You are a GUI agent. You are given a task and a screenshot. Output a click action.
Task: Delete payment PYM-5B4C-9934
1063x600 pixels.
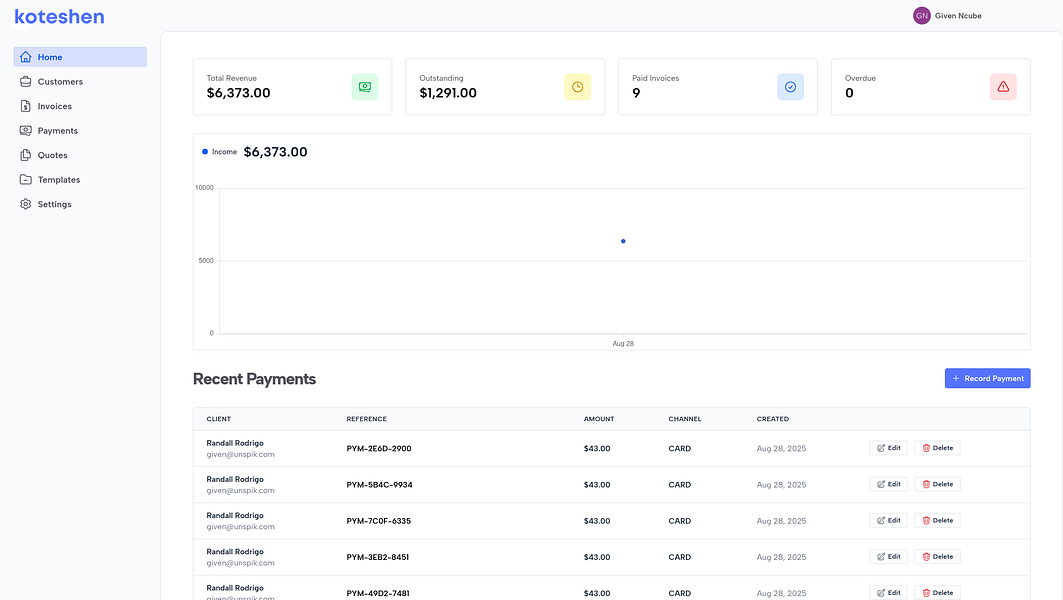click(x=937, y=484)
